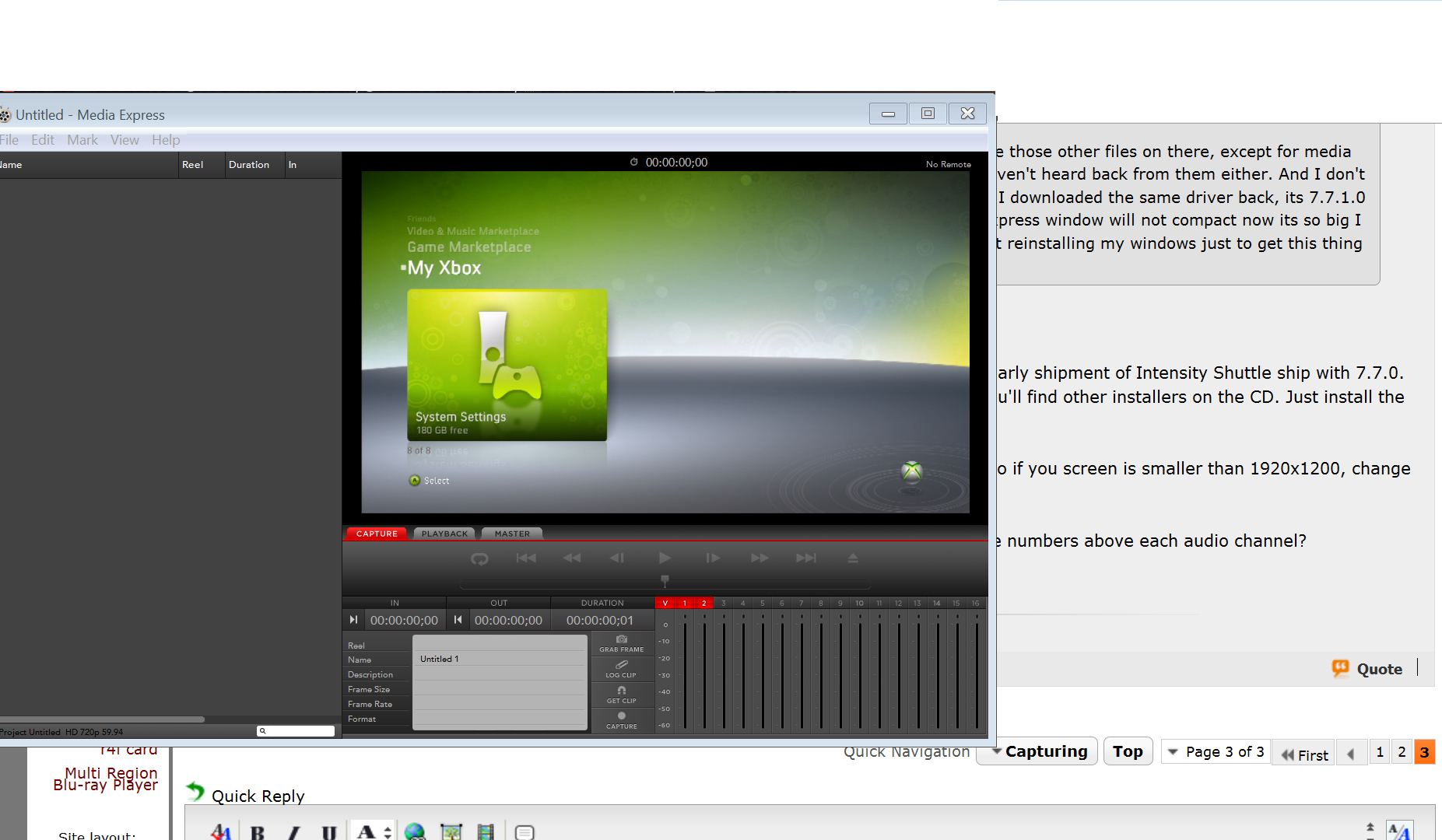The image size is (1442, 840).
Task: Click the transport scrubber handle
Action: 665,580
